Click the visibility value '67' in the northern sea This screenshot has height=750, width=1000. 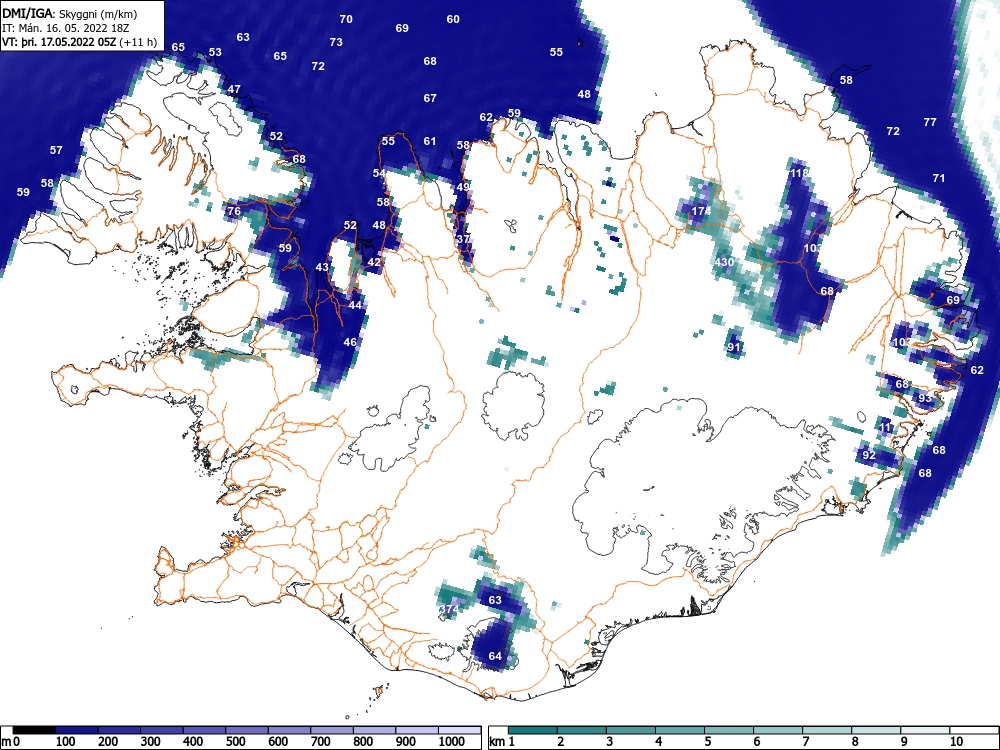[430, 98]
